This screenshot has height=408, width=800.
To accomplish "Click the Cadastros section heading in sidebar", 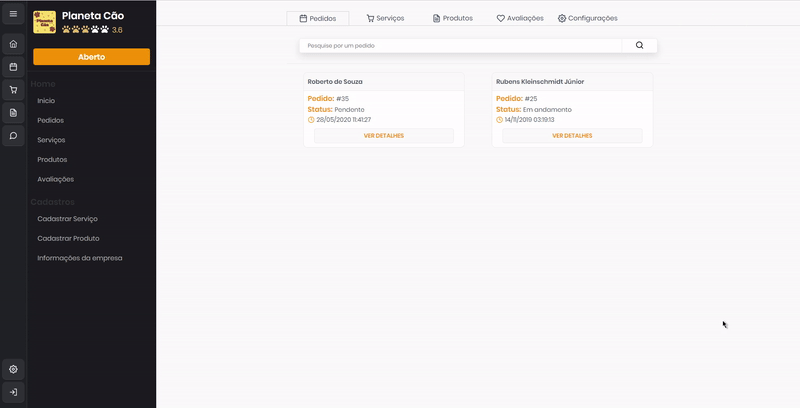I will coord(53,202).
